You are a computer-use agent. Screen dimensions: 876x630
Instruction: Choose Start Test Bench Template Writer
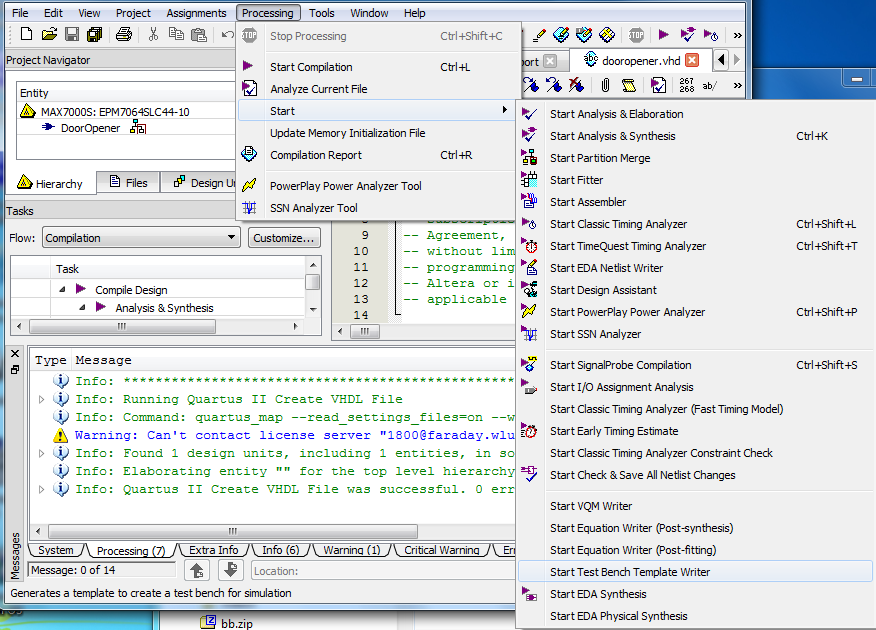coord(696,572)
